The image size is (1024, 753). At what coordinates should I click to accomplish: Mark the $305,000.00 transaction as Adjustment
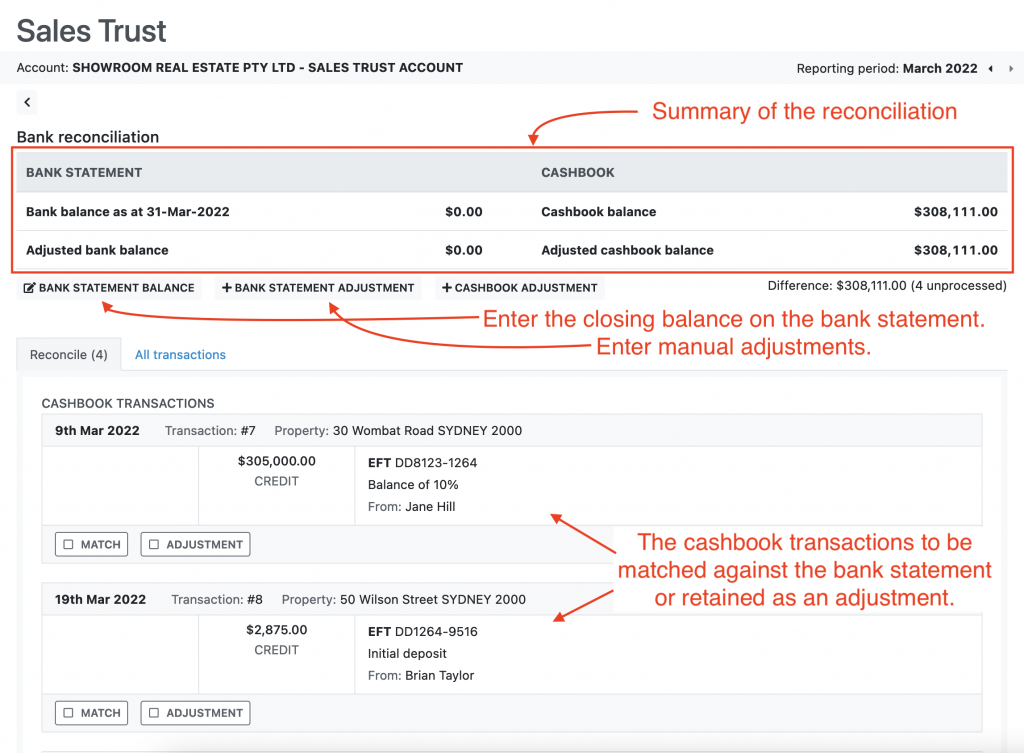(196, 545)
